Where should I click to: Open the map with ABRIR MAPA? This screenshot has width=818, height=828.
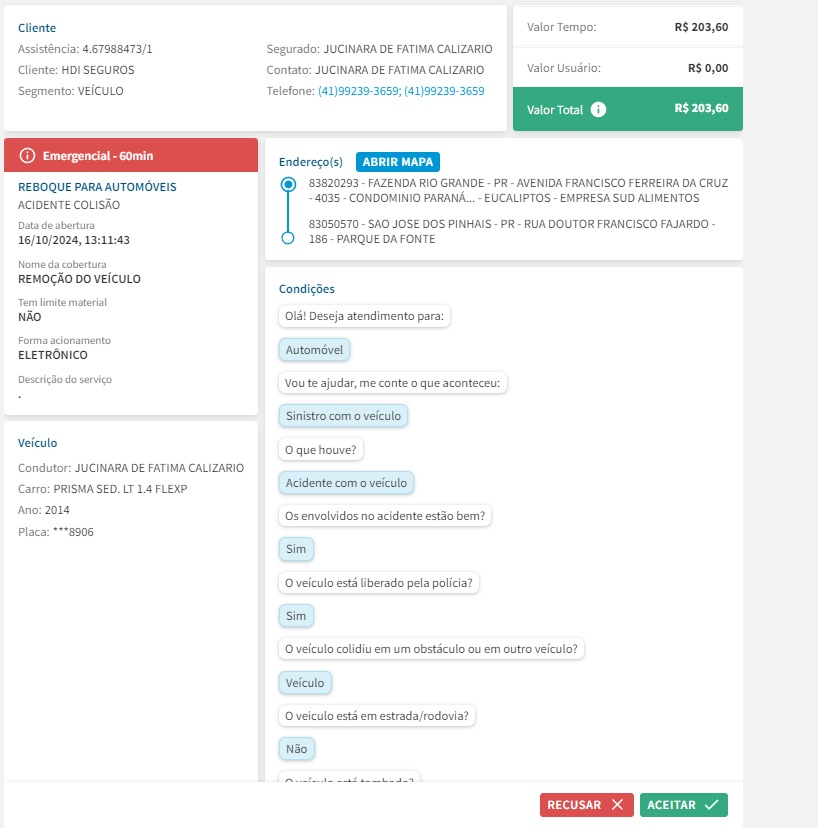tap(398, 162)
